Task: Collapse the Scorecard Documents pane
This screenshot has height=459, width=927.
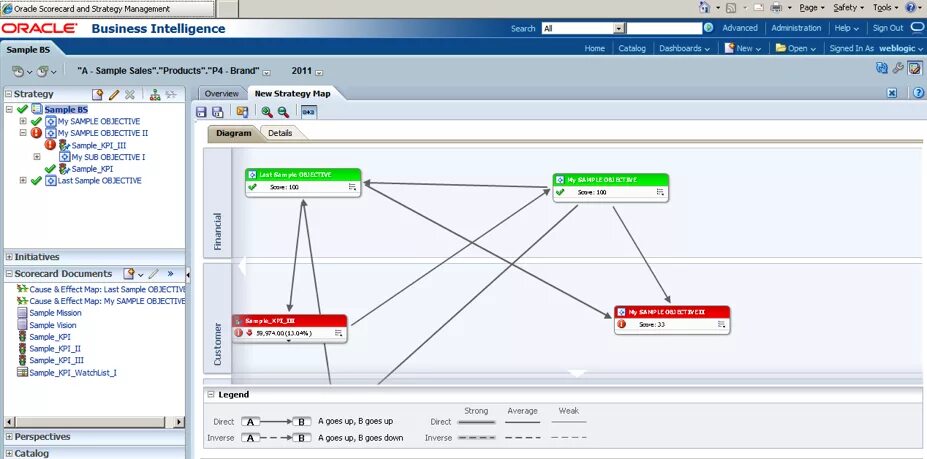Action: [x=8, y=274]
